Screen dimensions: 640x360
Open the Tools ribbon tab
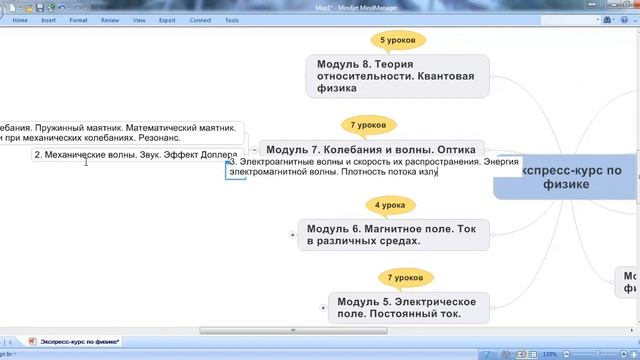[x=232, y=20]
